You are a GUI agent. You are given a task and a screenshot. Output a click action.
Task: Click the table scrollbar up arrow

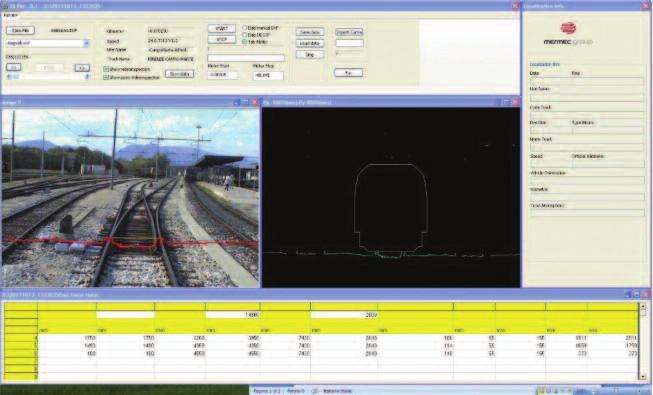pos(643,306)
